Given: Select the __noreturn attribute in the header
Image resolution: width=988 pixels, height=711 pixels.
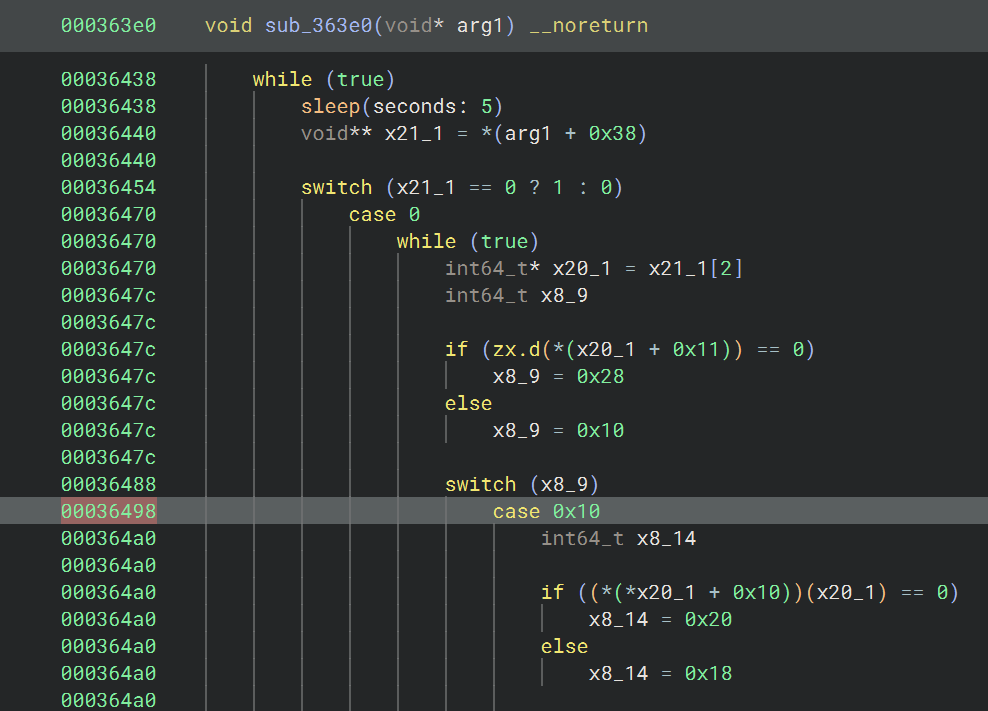Looking at the screenshot, I should tap(588, 25).
